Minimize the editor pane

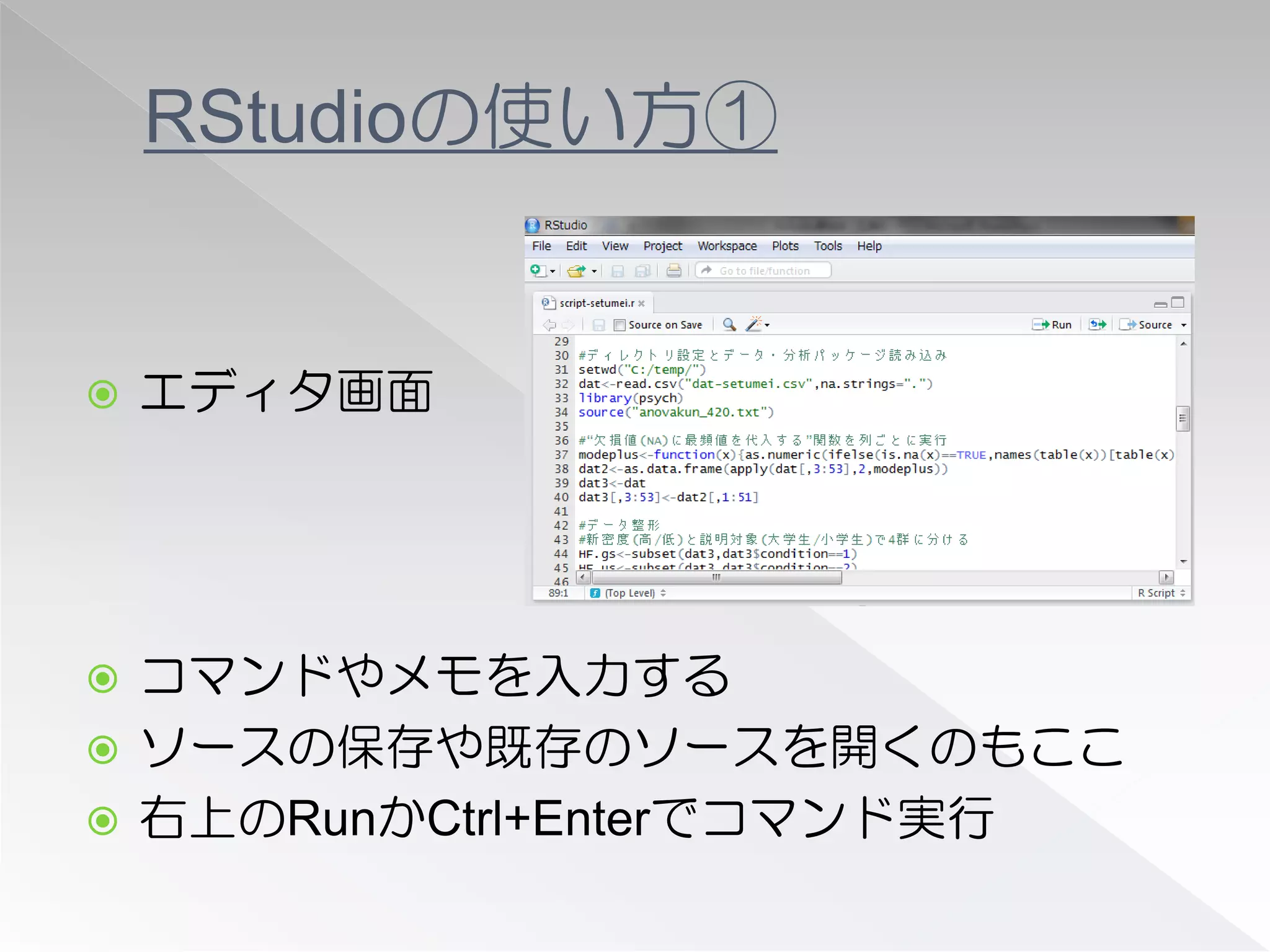(x=1160, y=304)
